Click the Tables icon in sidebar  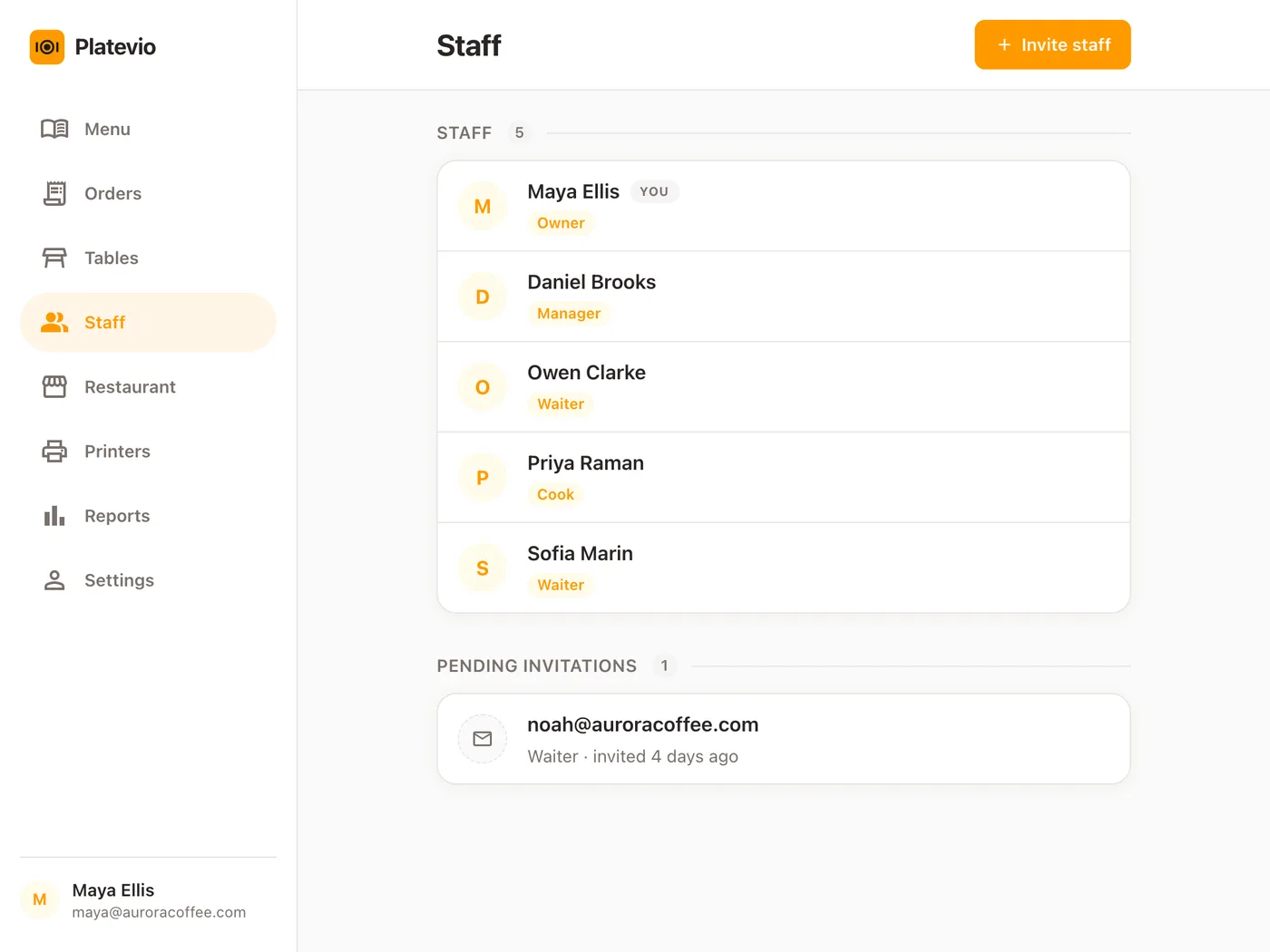(x=54, y=257)
